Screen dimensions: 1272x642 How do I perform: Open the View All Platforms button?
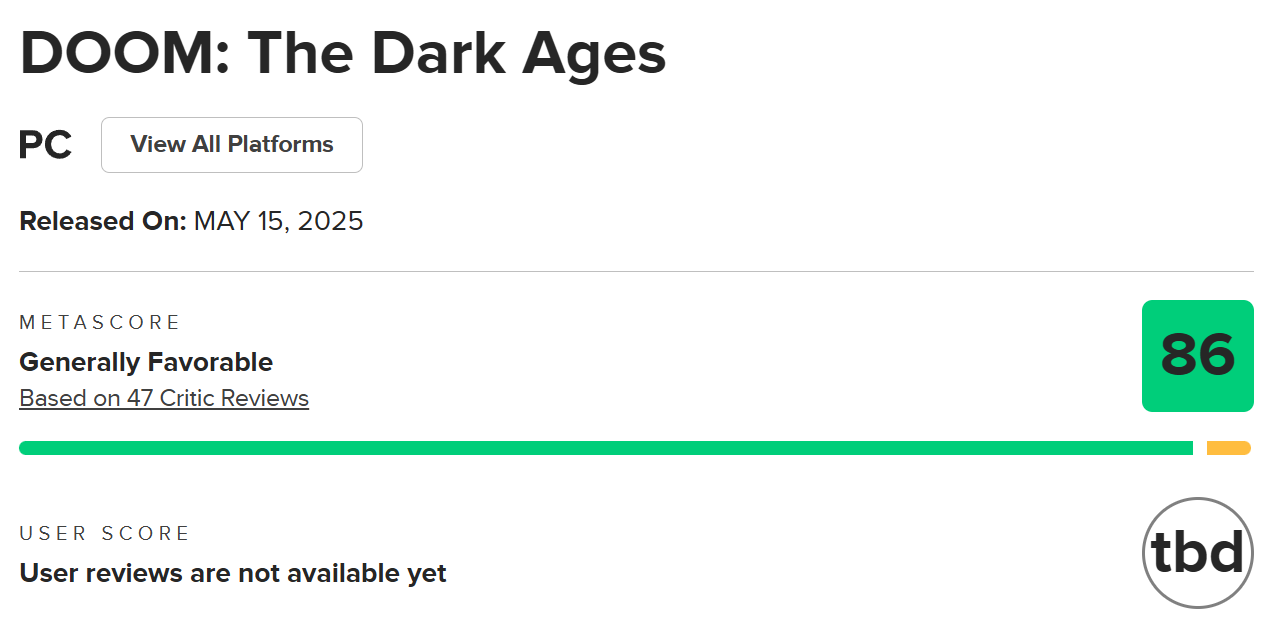232,145
